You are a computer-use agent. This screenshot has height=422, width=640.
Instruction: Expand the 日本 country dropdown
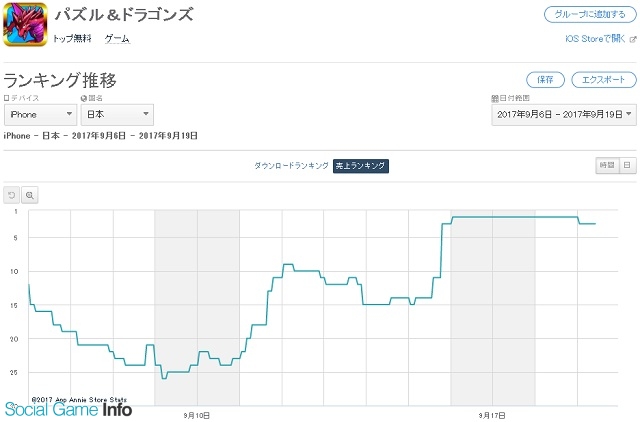[x=116, y=115]
